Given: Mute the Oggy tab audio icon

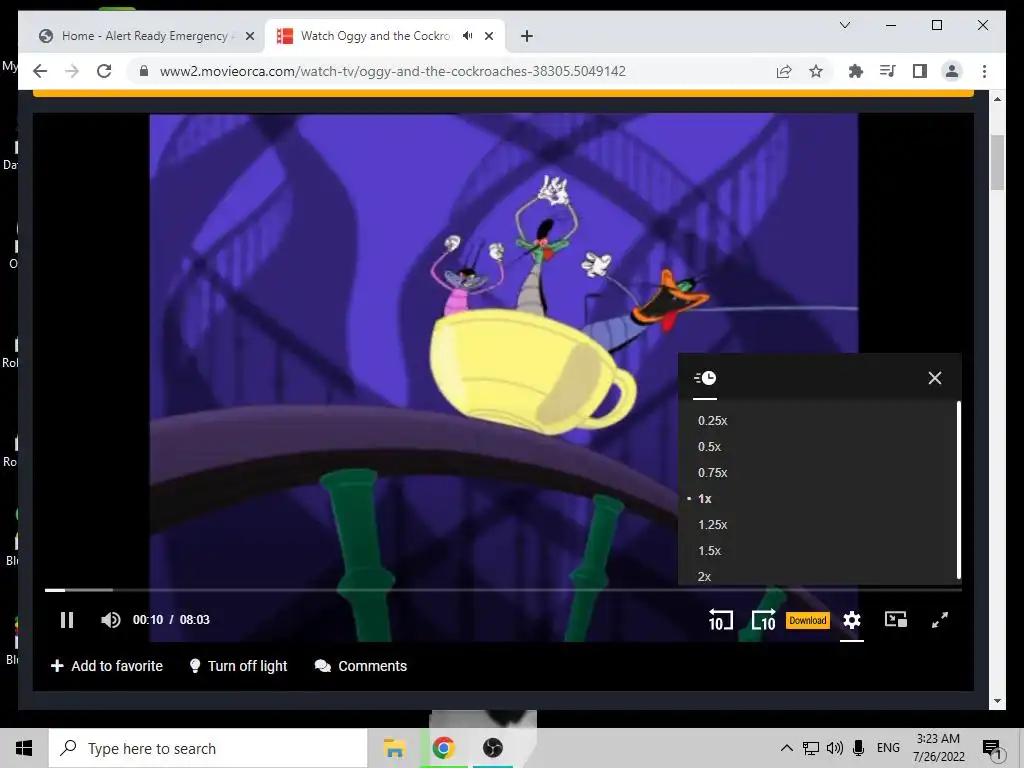Looking at the screenshot, I should pos(468,36).
